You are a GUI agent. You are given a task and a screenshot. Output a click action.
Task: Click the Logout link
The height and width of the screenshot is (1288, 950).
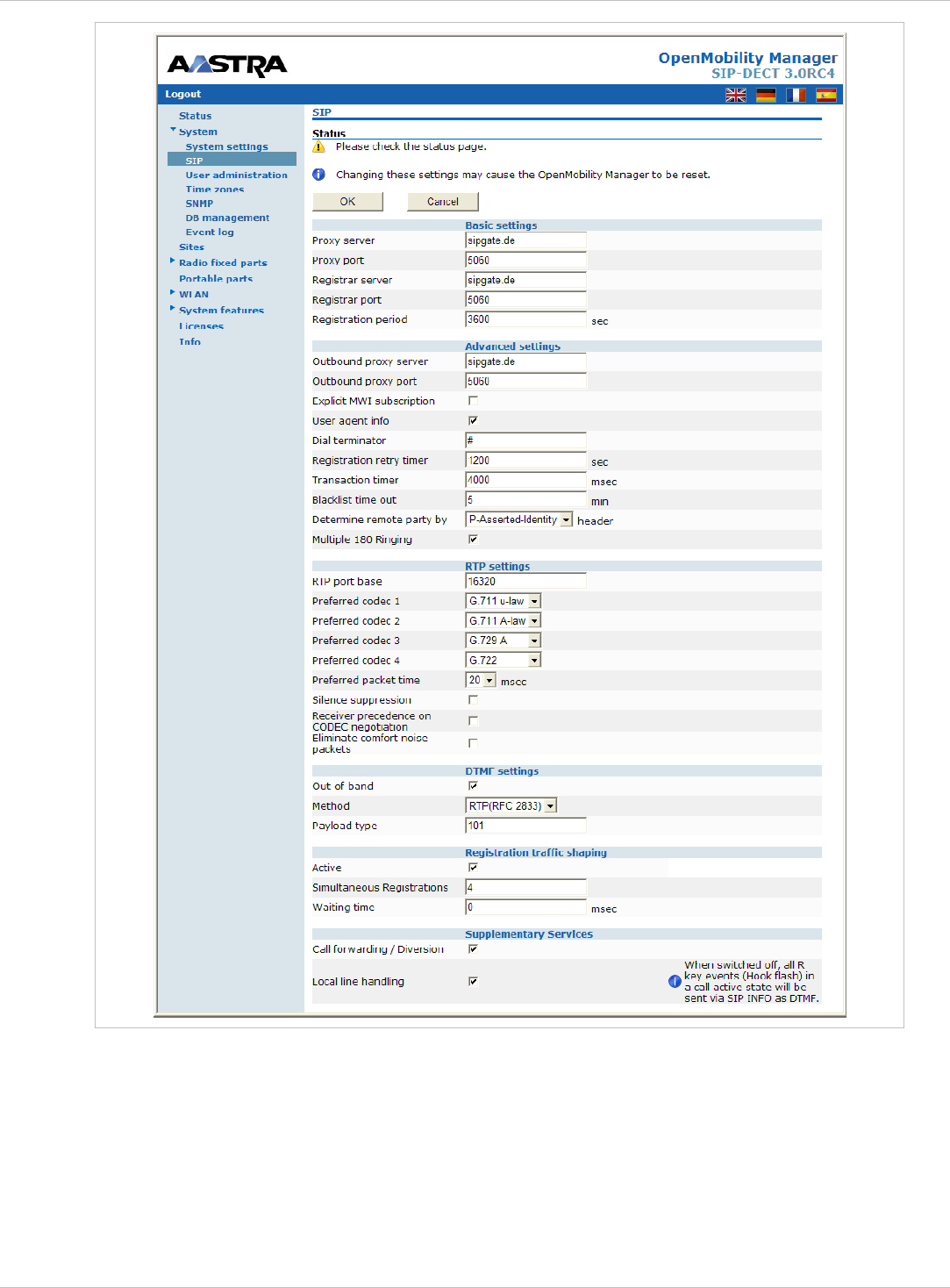click(x=183, y=94)
